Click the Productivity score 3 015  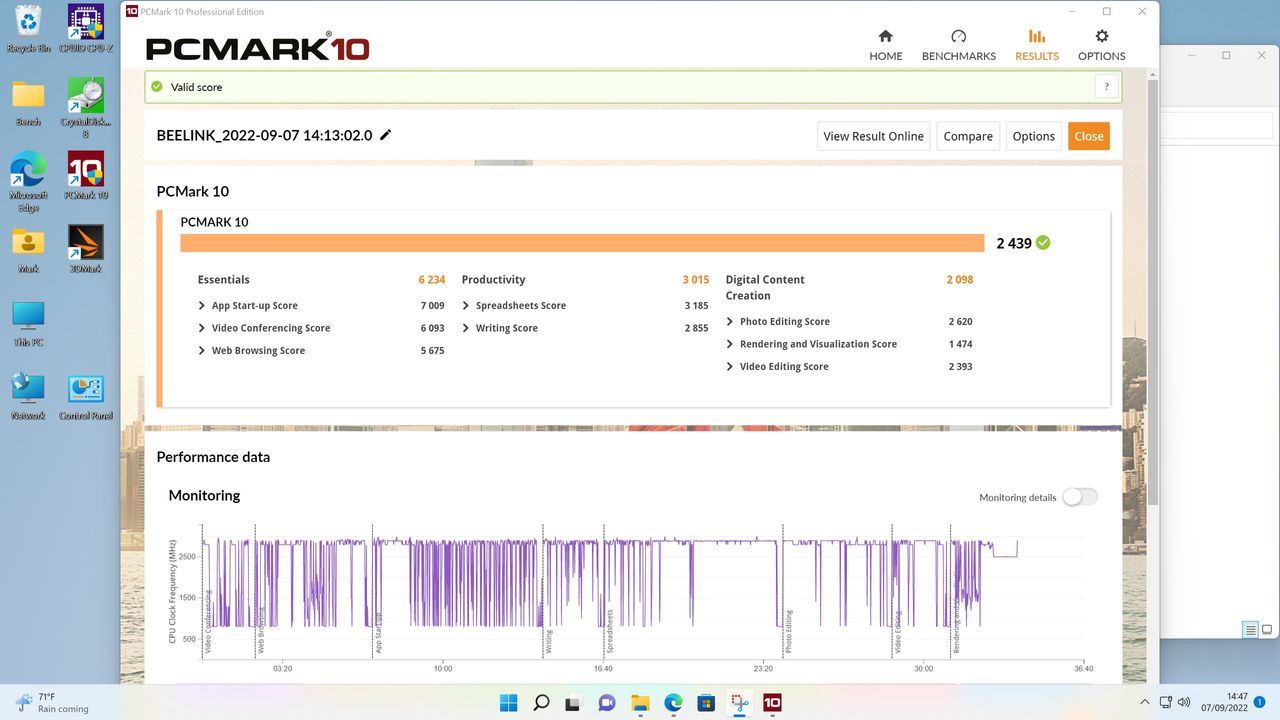click(696, 280)
